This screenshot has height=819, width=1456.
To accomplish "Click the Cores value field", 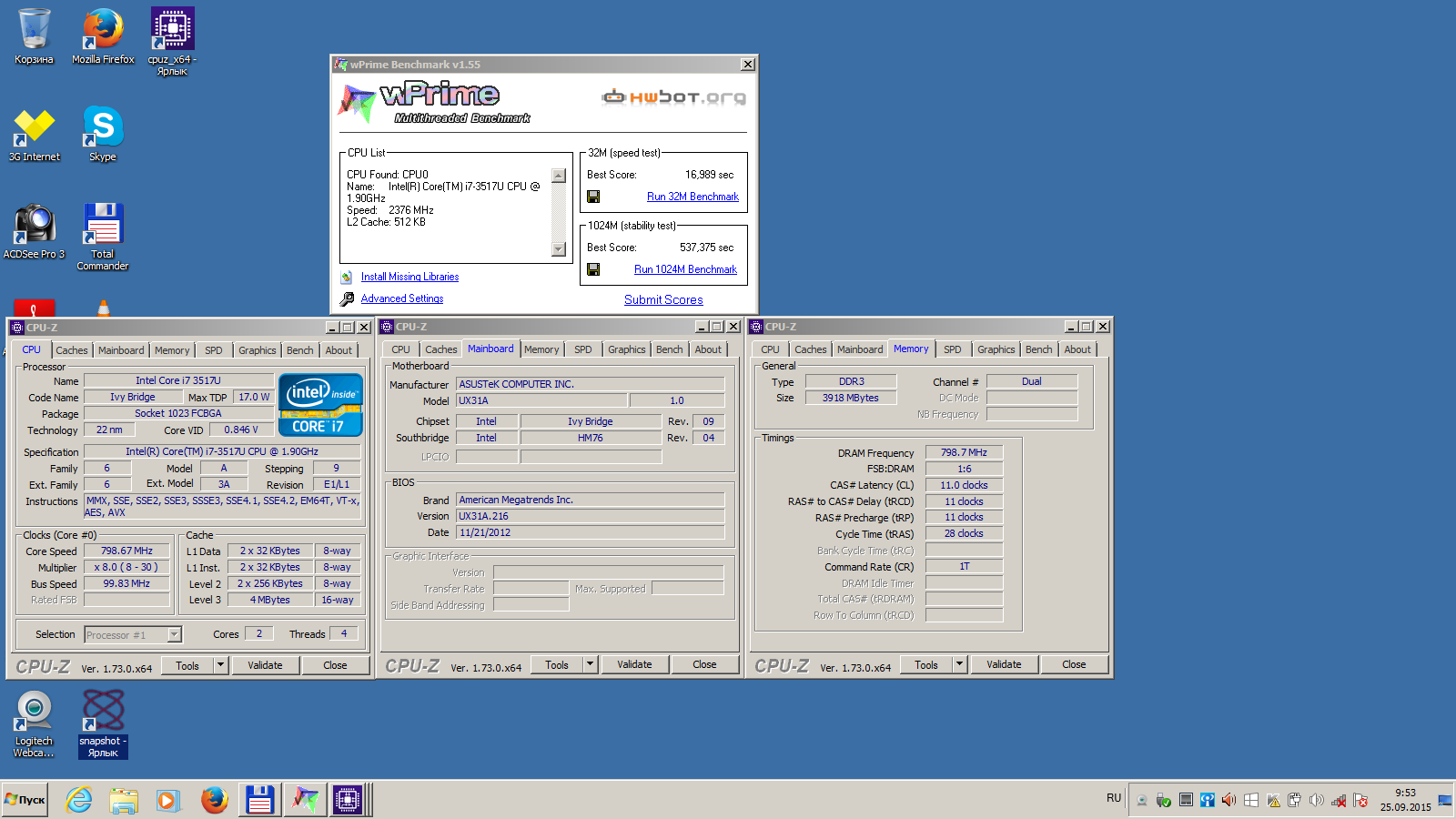I will [258, 633].
